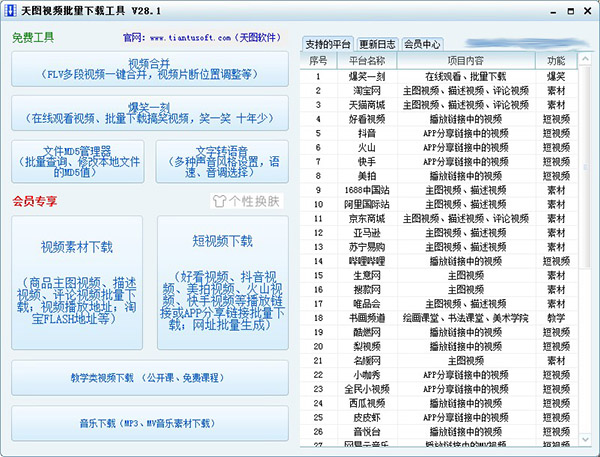Open 短视频下载 module
Viewport: 600px width, 457px height.
[x=223, y=282]
